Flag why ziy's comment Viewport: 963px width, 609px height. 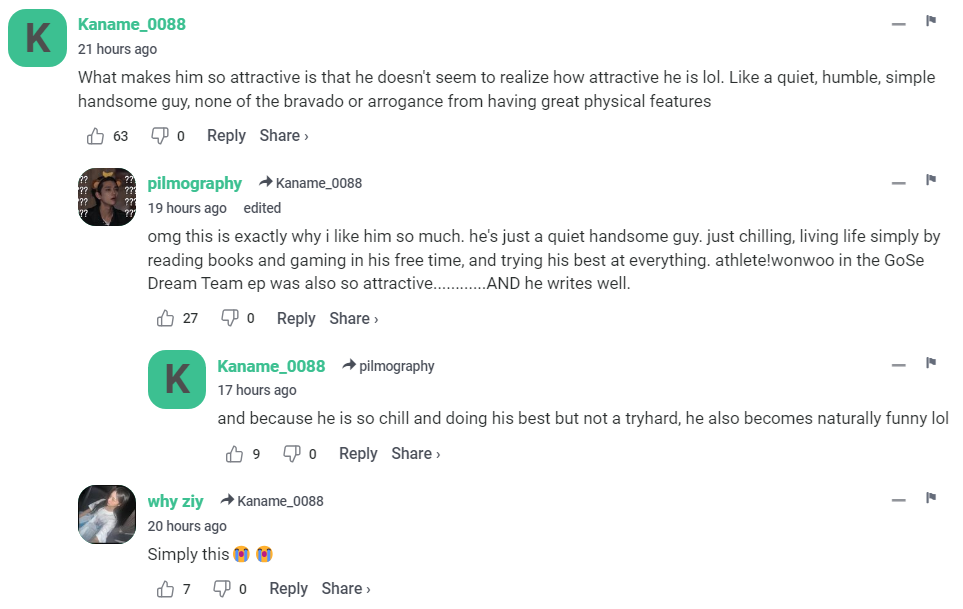click(931, 498)
